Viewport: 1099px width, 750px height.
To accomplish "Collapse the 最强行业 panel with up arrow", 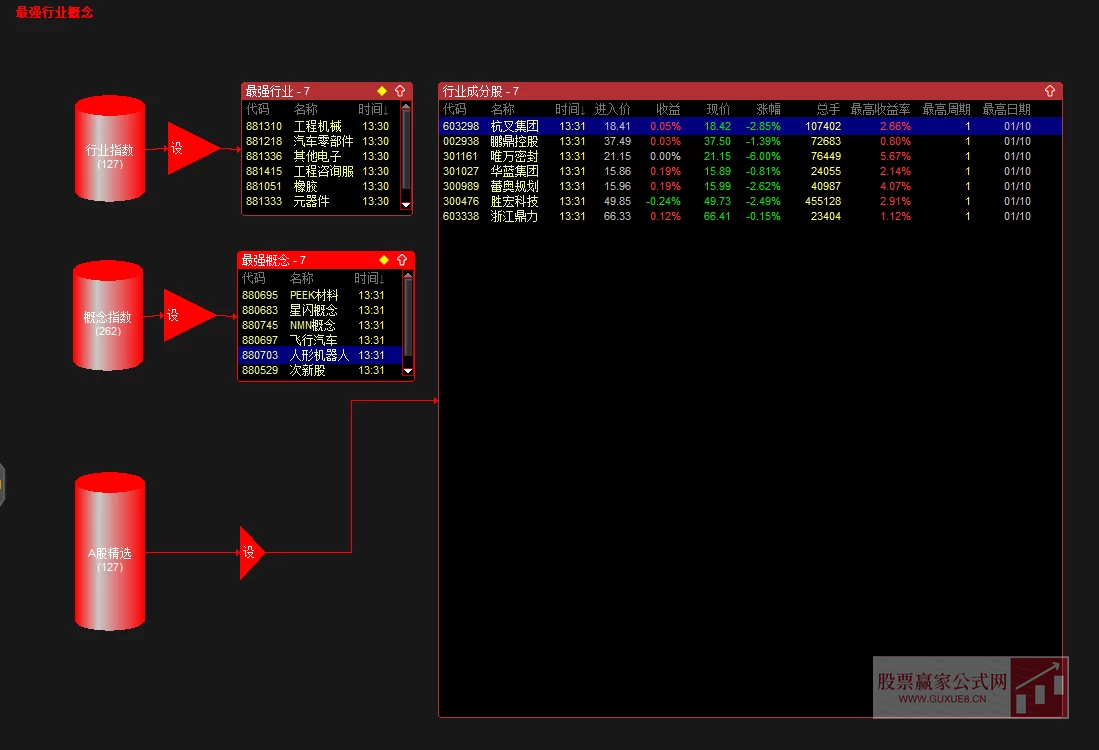I will 400,91.
